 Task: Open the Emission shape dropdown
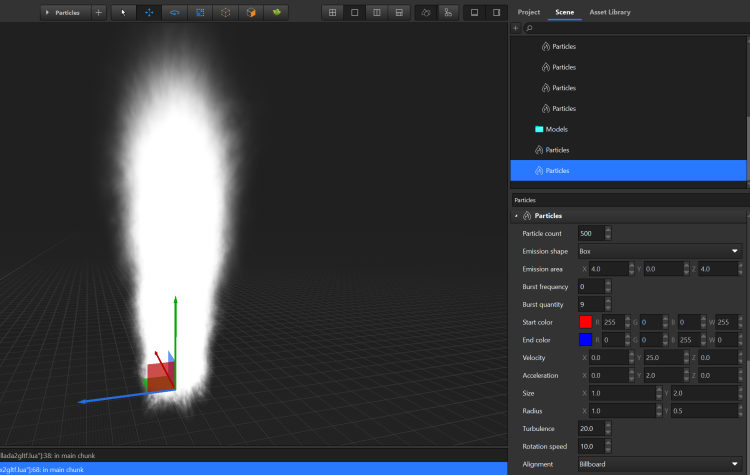(659, 251)
